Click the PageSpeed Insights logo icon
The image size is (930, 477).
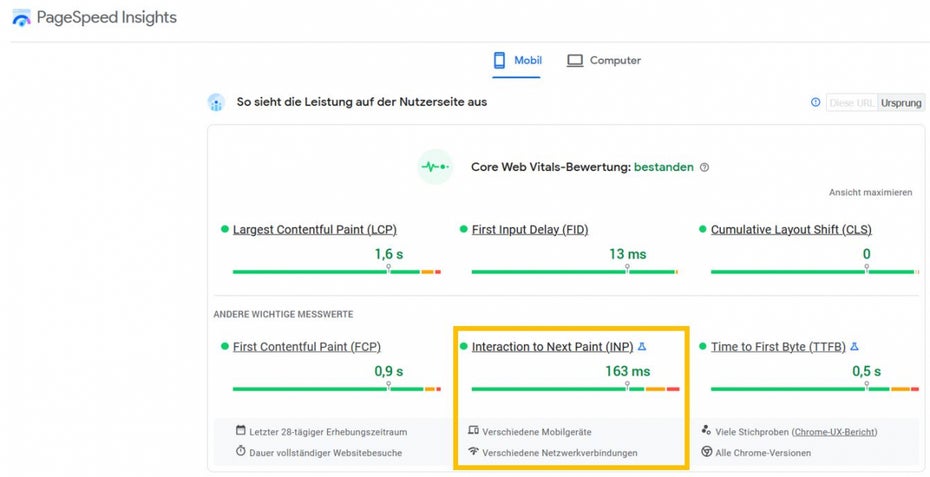[x=21, y=18]
